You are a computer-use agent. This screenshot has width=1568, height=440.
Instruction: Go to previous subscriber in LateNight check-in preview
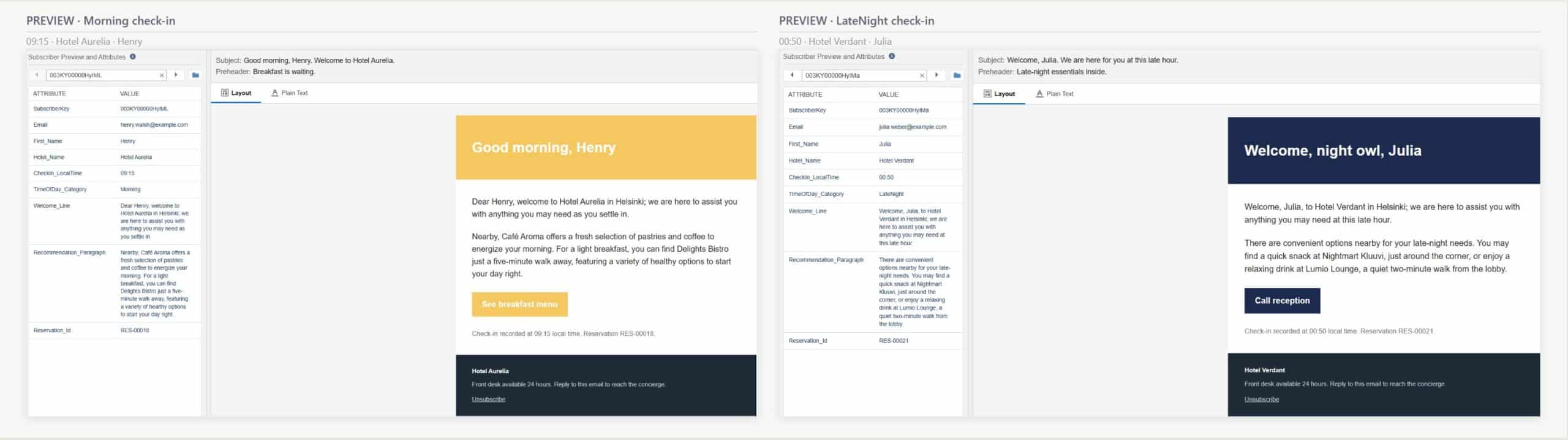tap(792, 75)
